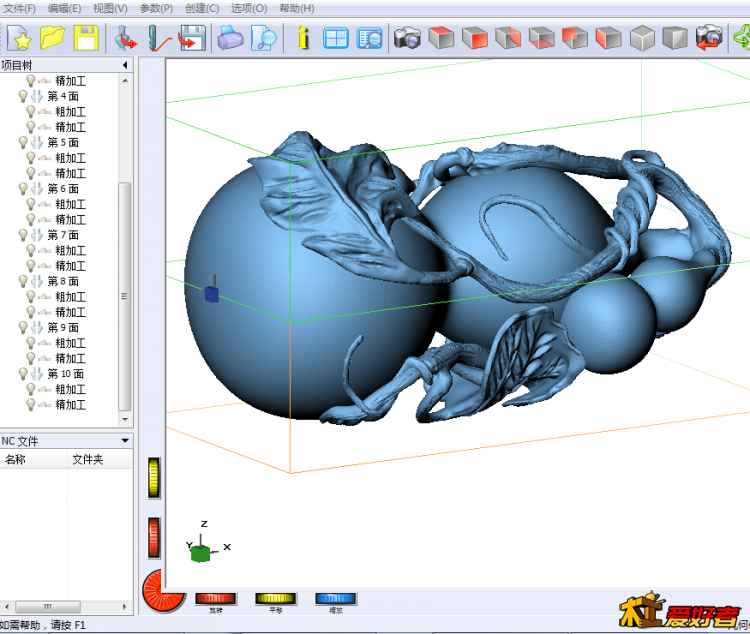Click the new project icon with star
The image size is (750, 634).
(19, 38)
